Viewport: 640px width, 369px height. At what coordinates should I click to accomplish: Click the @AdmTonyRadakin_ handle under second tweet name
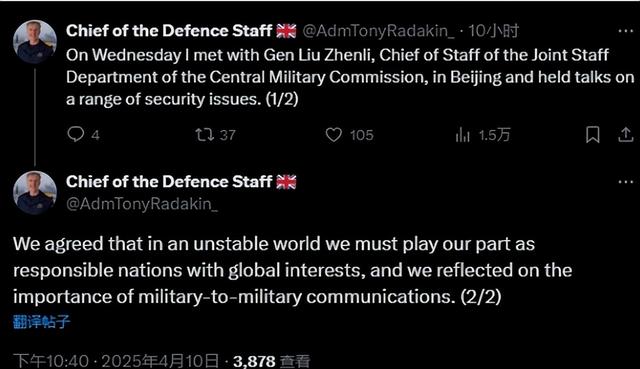coord(142,204)
